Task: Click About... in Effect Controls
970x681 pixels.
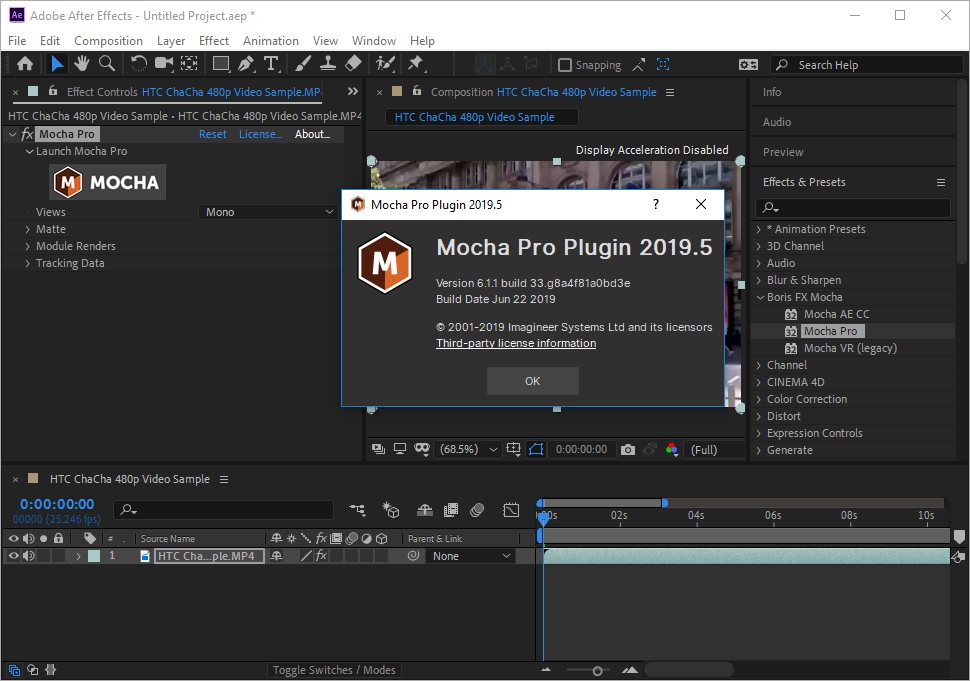Action: click(312, 134)
